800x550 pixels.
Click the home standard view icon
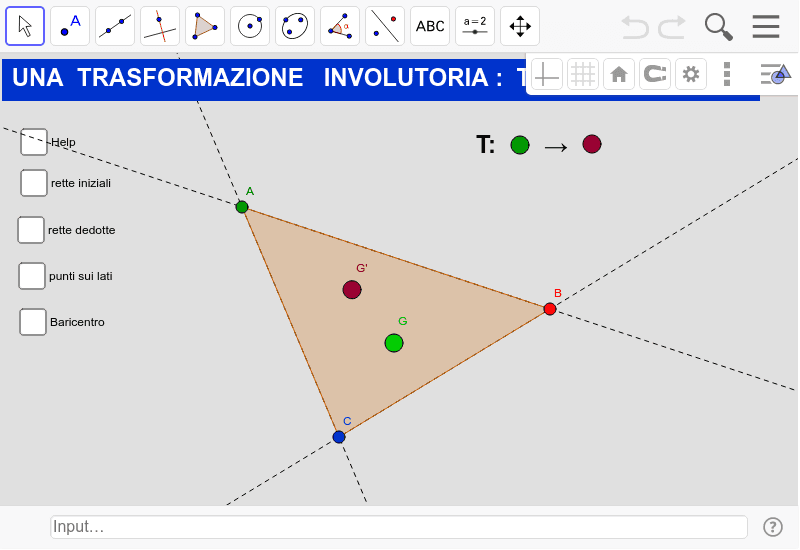tap(619, 74)
